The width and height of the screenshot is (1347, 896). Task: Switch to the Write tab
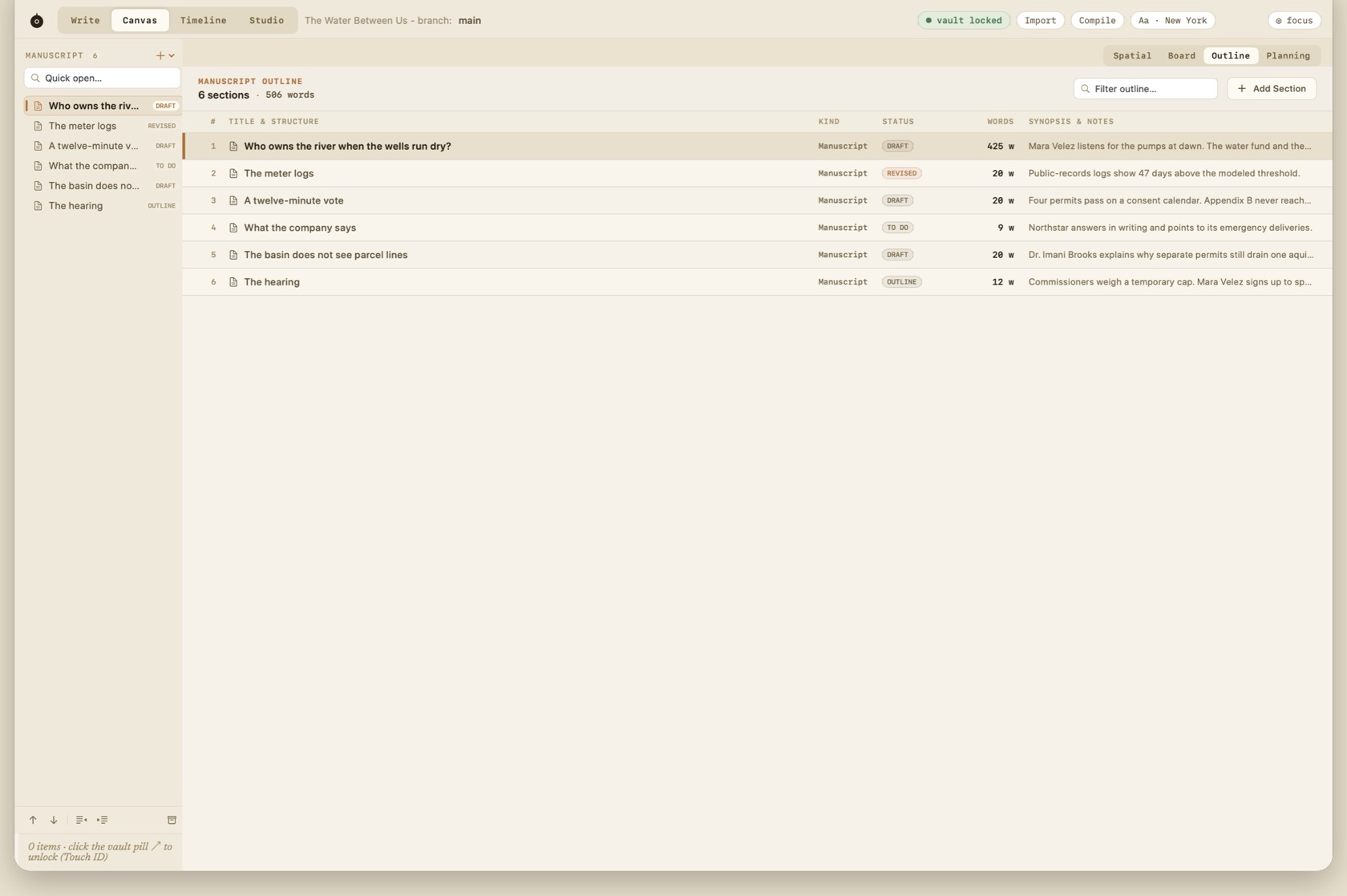(x=85, y=20)
